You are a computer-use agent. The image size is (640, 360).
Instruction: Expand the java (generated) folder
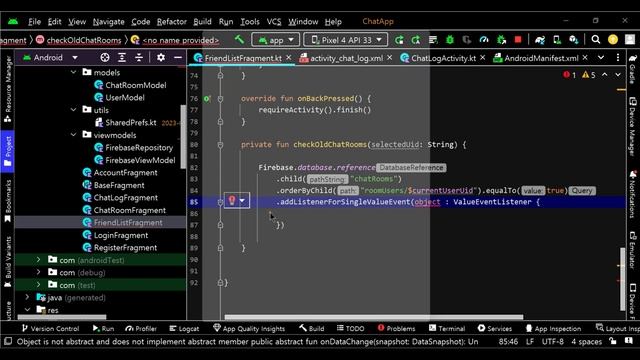(27, 297)
